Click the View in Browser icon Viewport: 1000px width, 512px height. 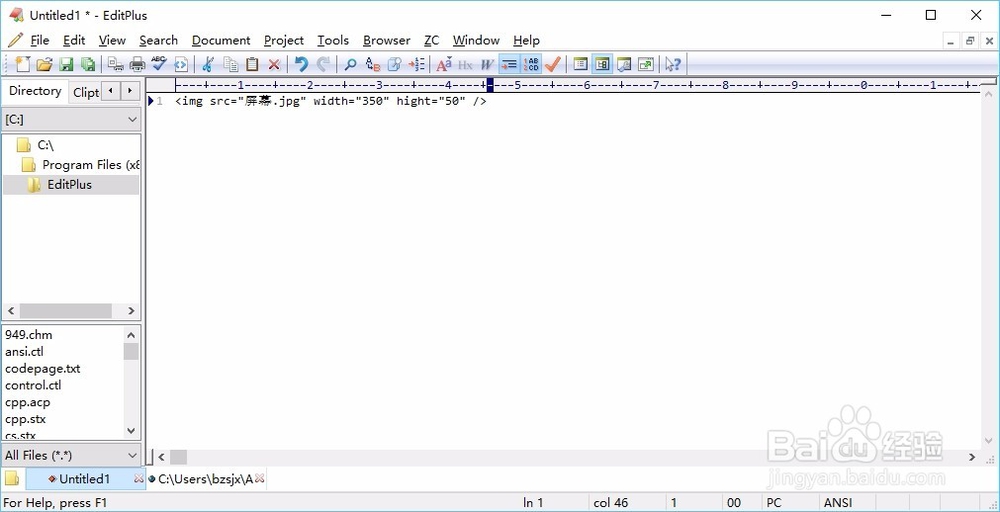181,64
